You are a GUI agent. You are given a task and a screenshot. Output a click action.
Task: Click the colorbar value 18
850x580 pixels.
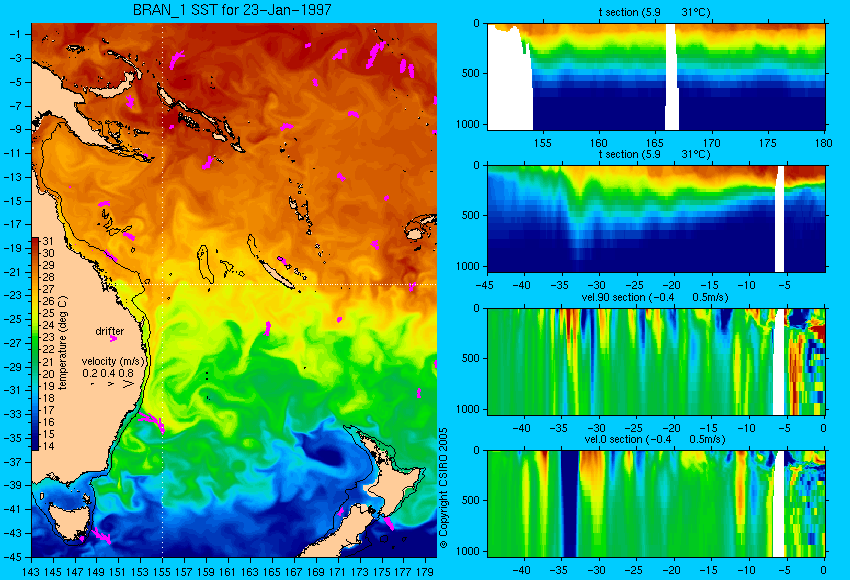(x=48, y=398)
